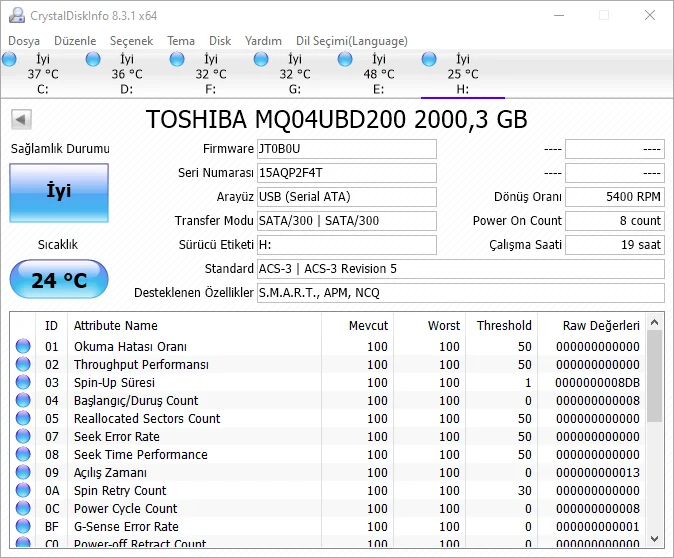Open the Düzenle menu

(x=75, y=41)
